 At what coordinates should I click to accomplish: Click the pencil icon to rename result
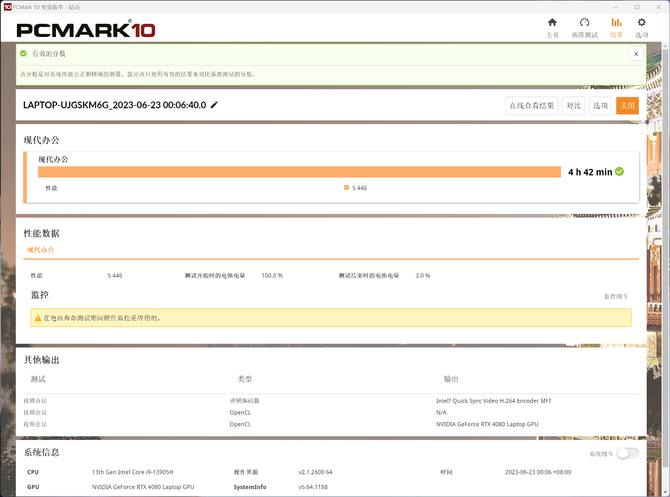(214, 105)
